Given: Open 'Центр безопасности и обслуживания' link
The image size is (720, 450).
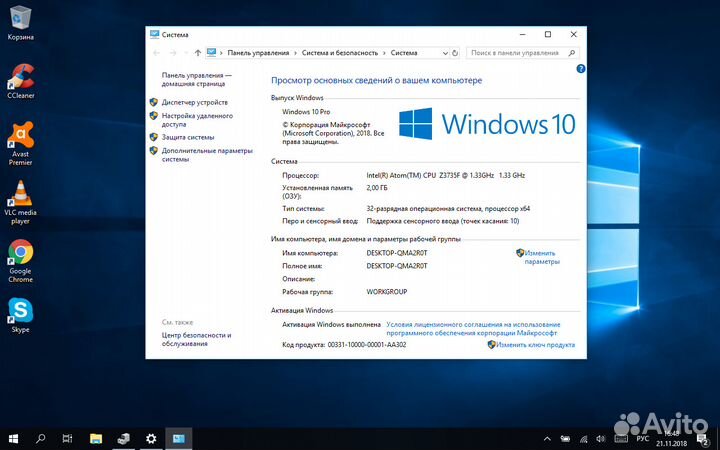Looking at the screenshot, I should (x=197, y=339).
